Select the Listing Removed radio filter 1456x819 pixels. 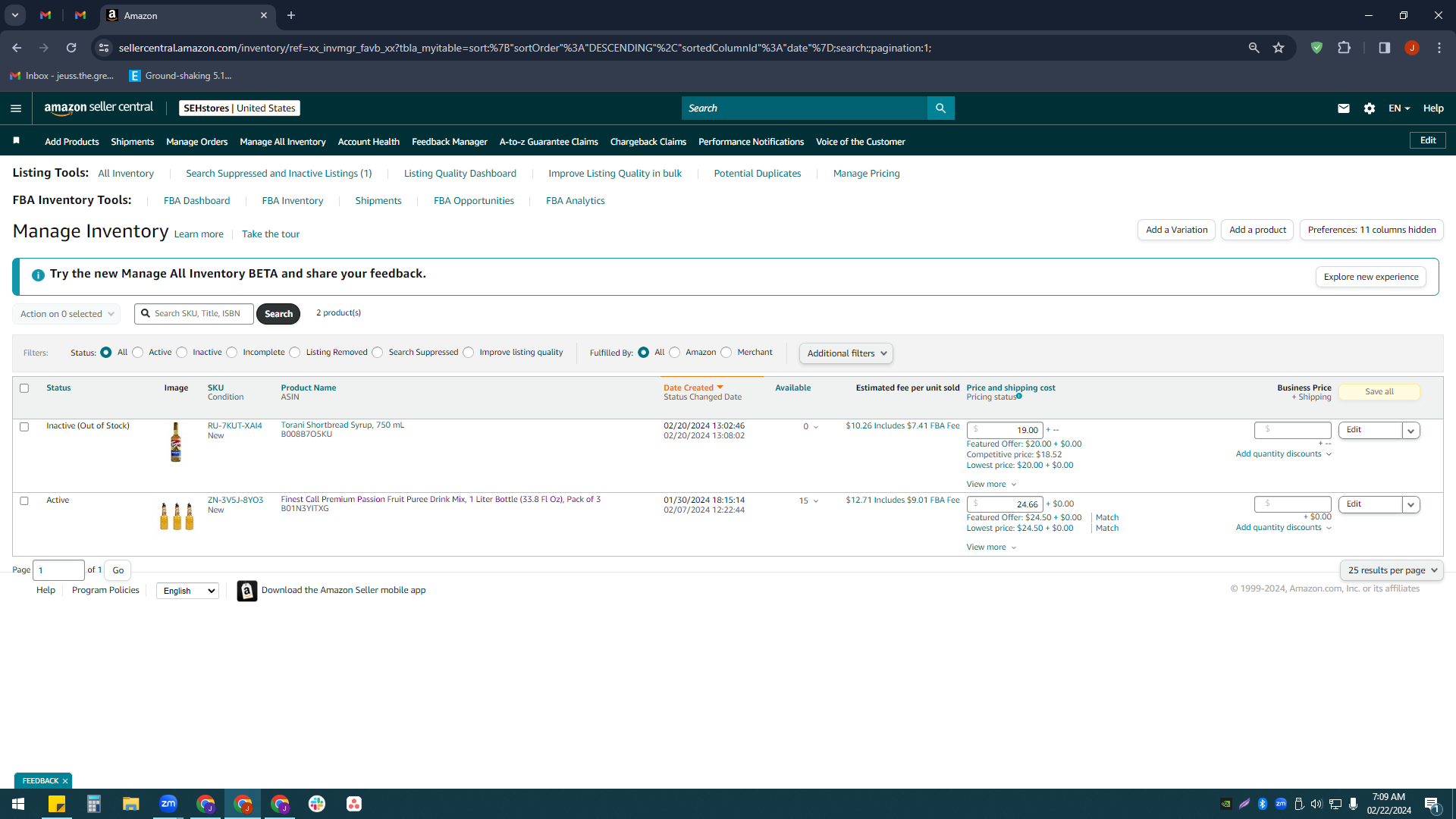point(295,353)
